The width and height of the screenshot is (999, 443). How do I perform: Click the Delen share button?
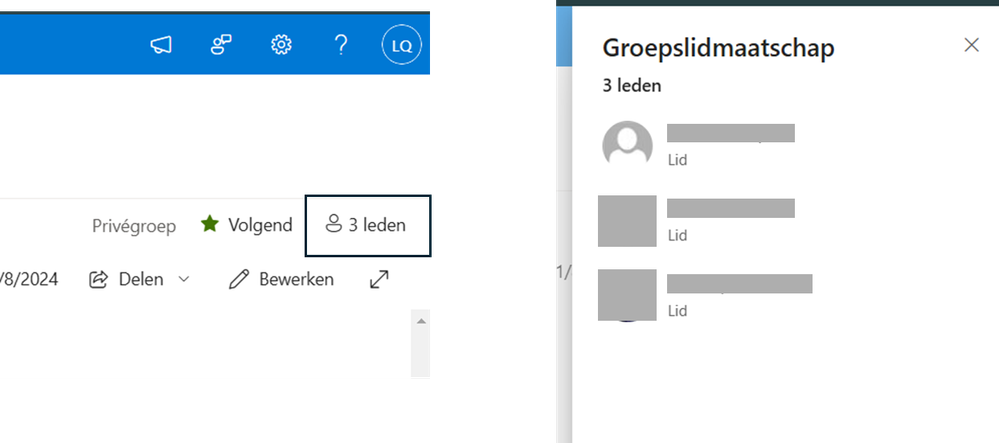[128, 279]
